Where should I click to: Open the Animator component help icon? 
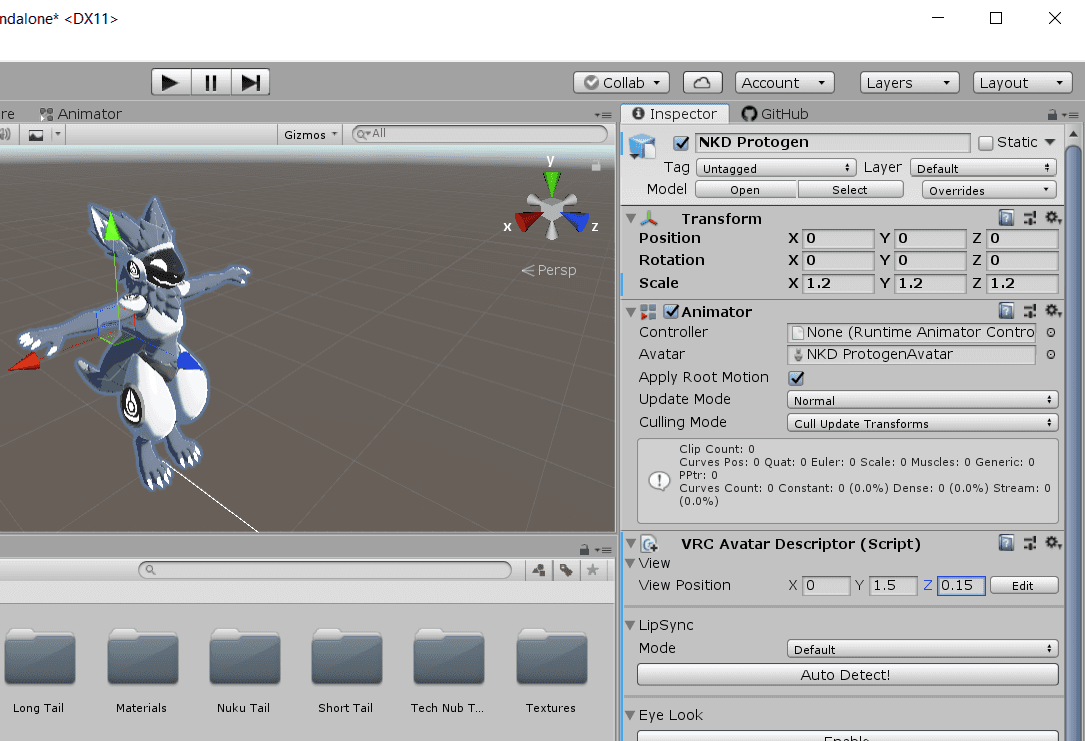tap(1006, 312)
